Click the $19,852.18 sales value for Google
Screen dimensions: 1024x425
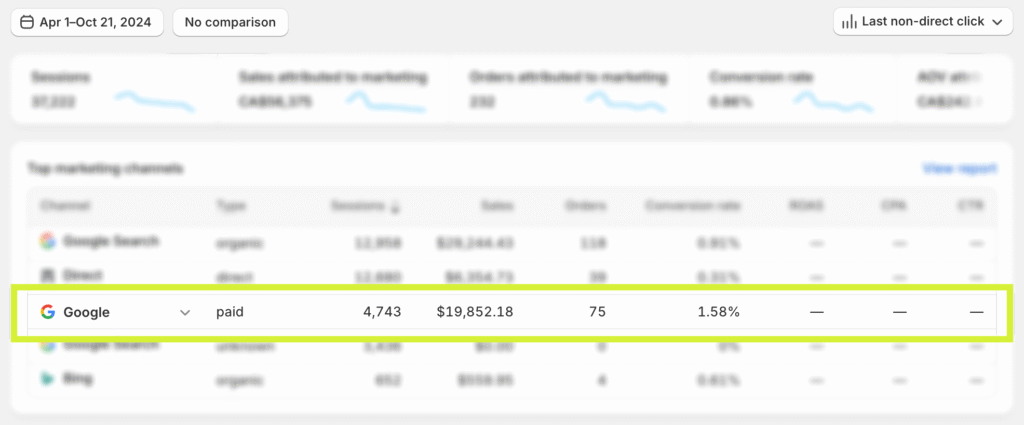(x=475, y=312)
